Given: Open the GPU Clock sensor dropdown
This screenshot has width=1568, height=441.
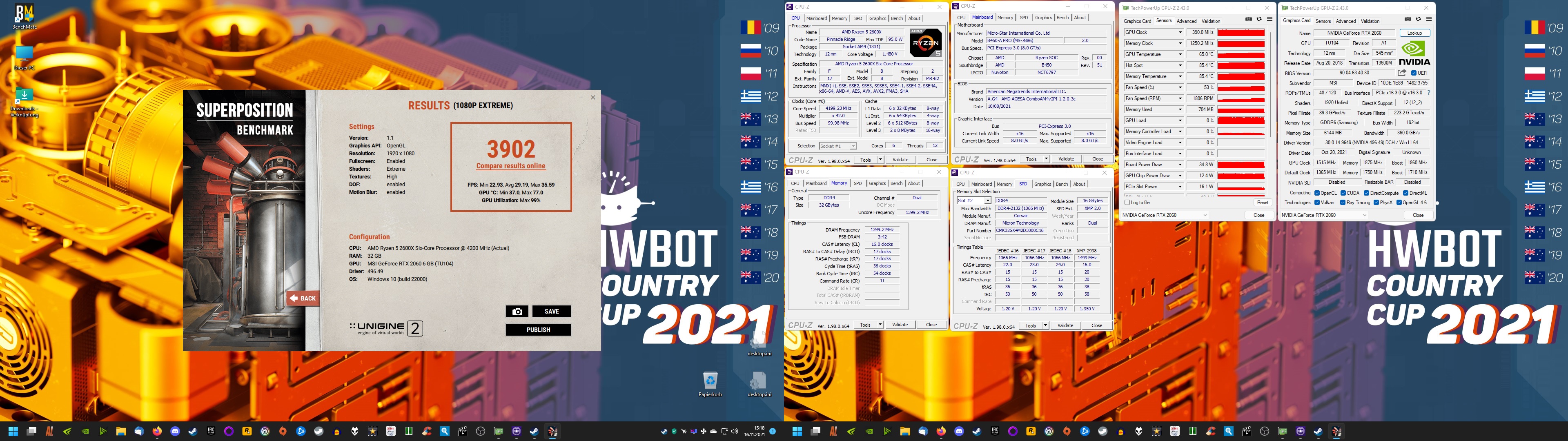Looking at the screenshot, I should point(1180,32).
